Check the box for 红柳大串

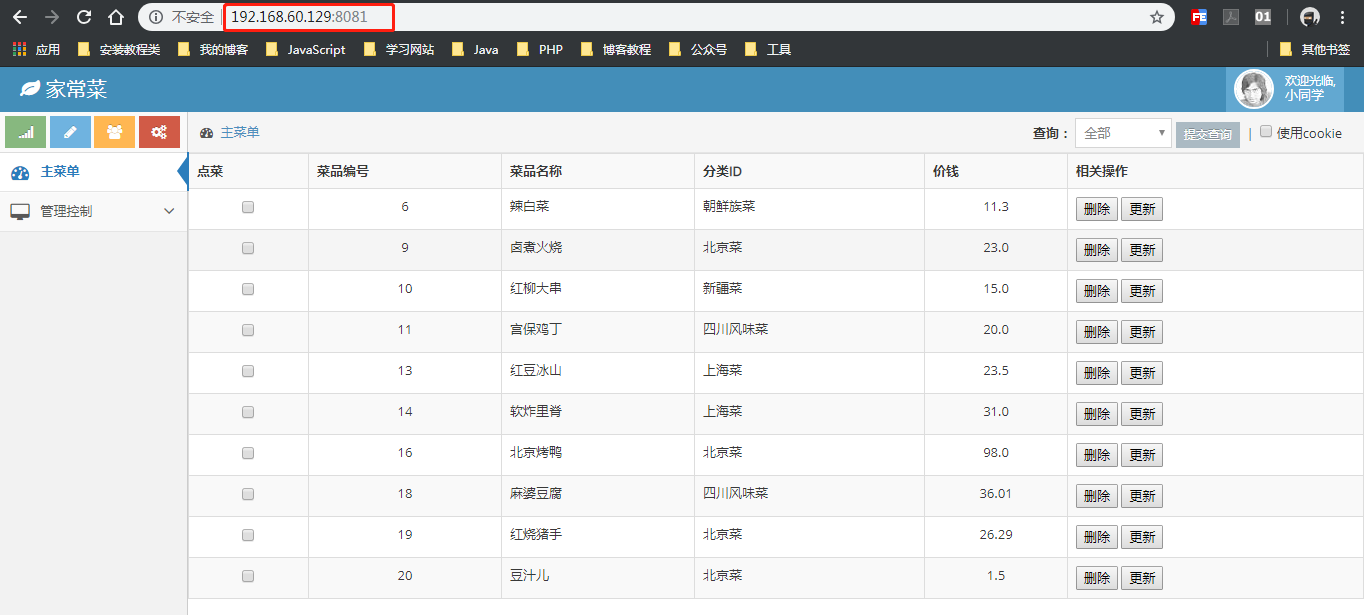click(248, 289)
